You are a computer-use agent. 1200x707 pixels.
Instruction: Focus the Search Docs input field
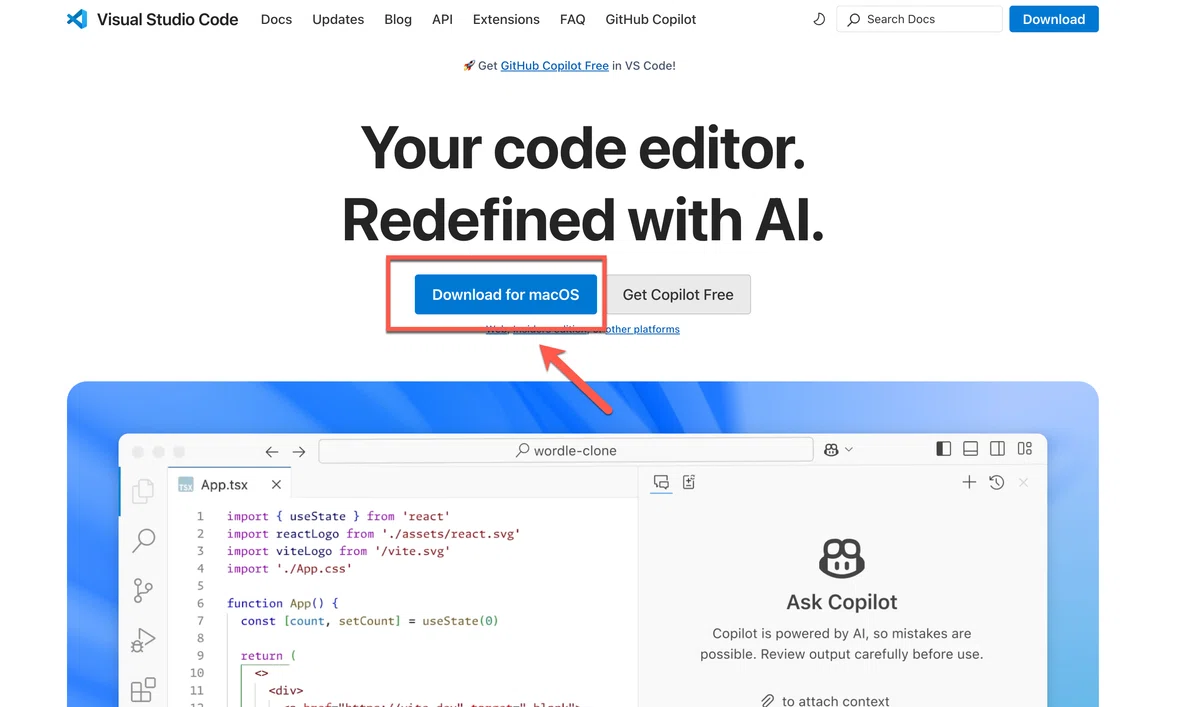coord(919,19)
